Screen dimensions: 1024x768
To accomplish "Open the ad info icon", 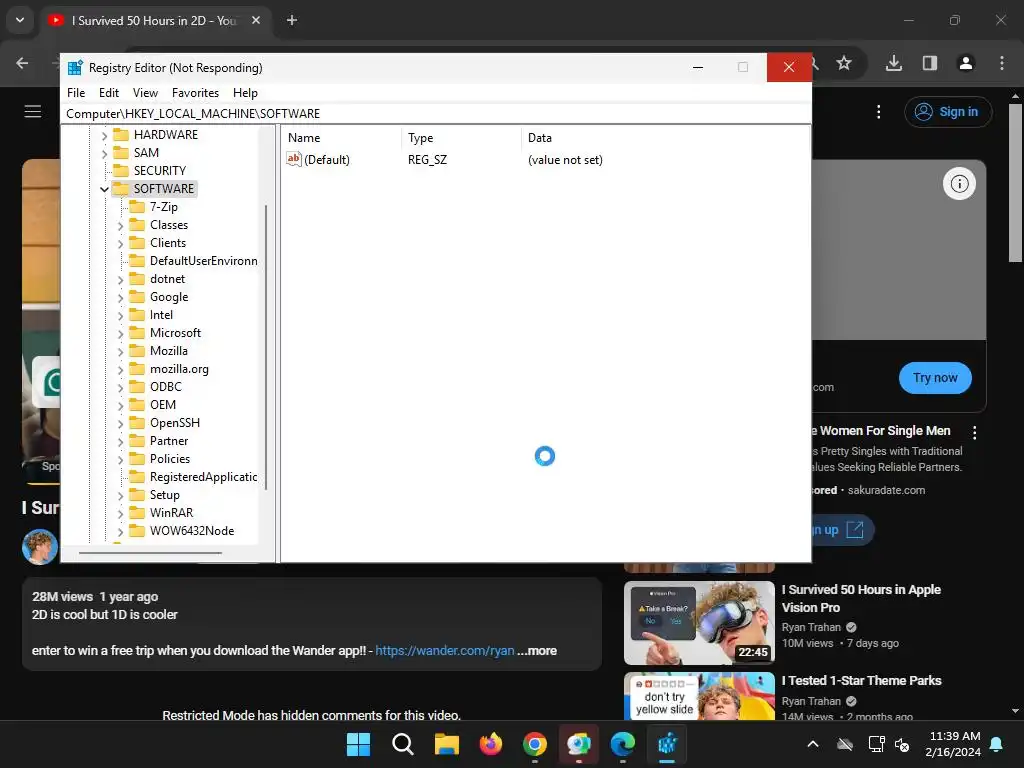I will point(959,184).
